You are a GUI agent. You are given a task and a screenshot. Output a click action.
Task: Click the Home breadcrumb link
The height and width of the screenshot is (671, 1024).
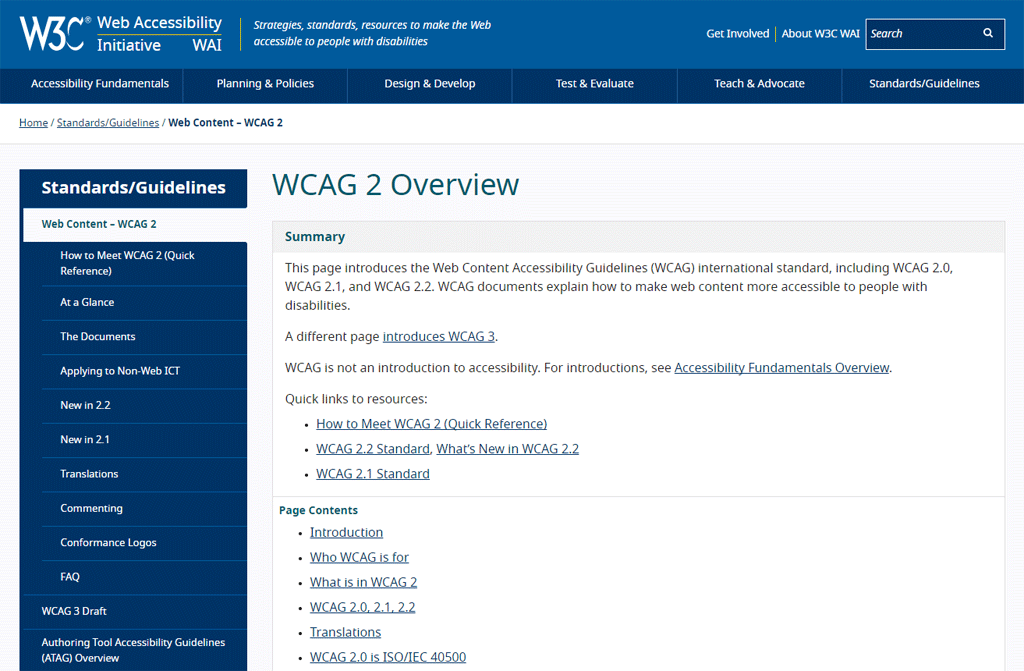pyautogui.click(x=33, y=123)
